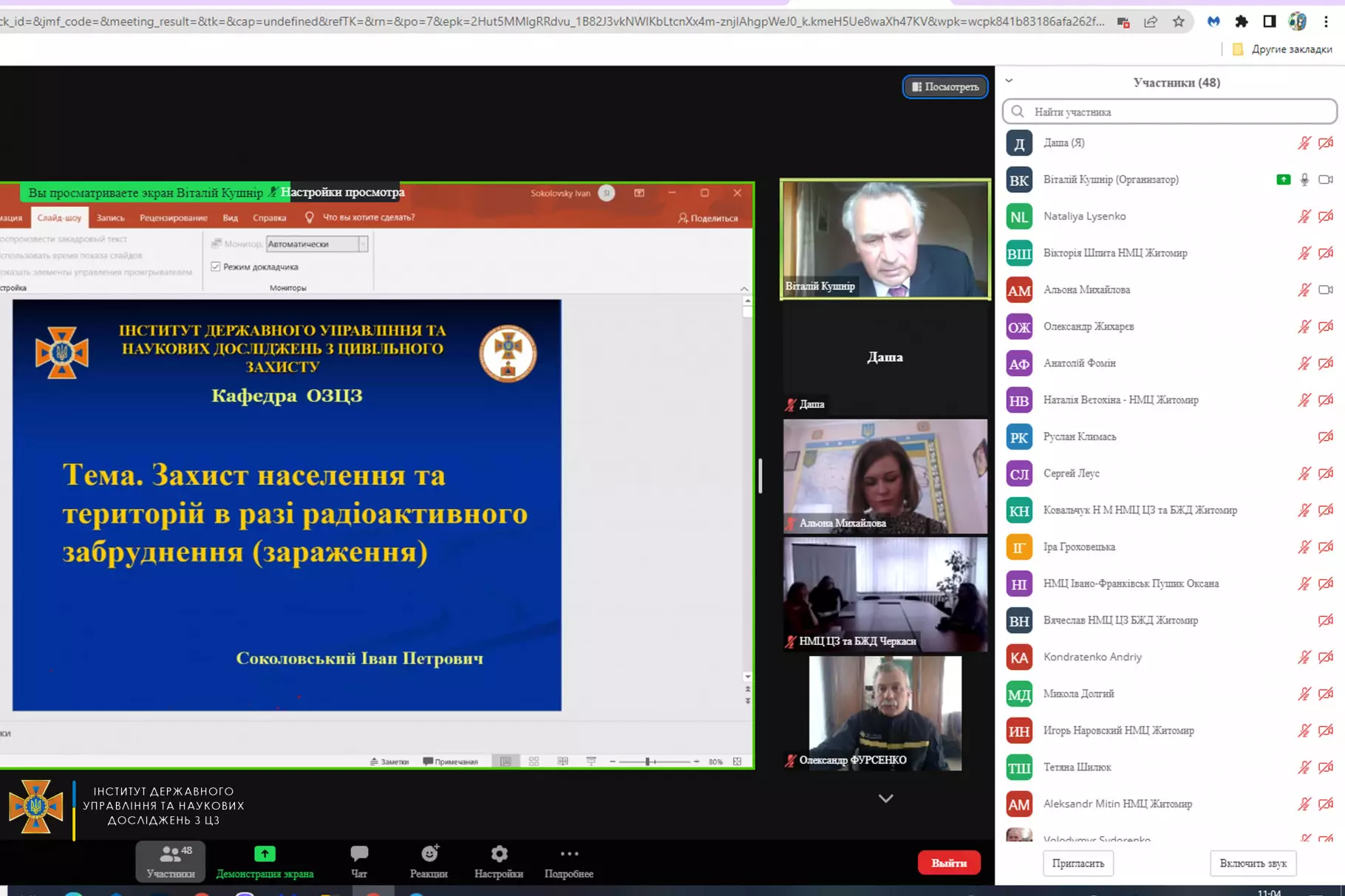The height and width of the screenshot is (896, 1345).
Task: Click camera-off icon for Руслан Климась
Action: tap(1326, 437)
